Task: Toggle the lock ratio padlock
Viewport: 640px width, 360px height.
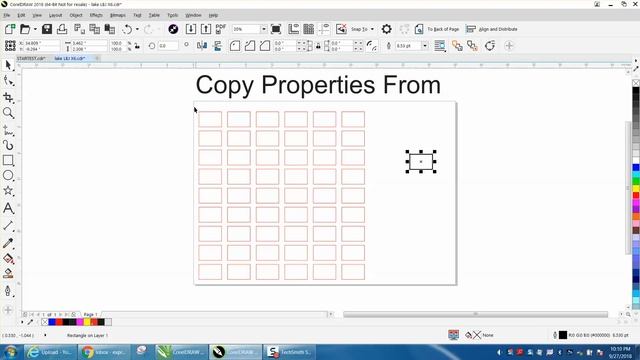Action: coord(138,46)
